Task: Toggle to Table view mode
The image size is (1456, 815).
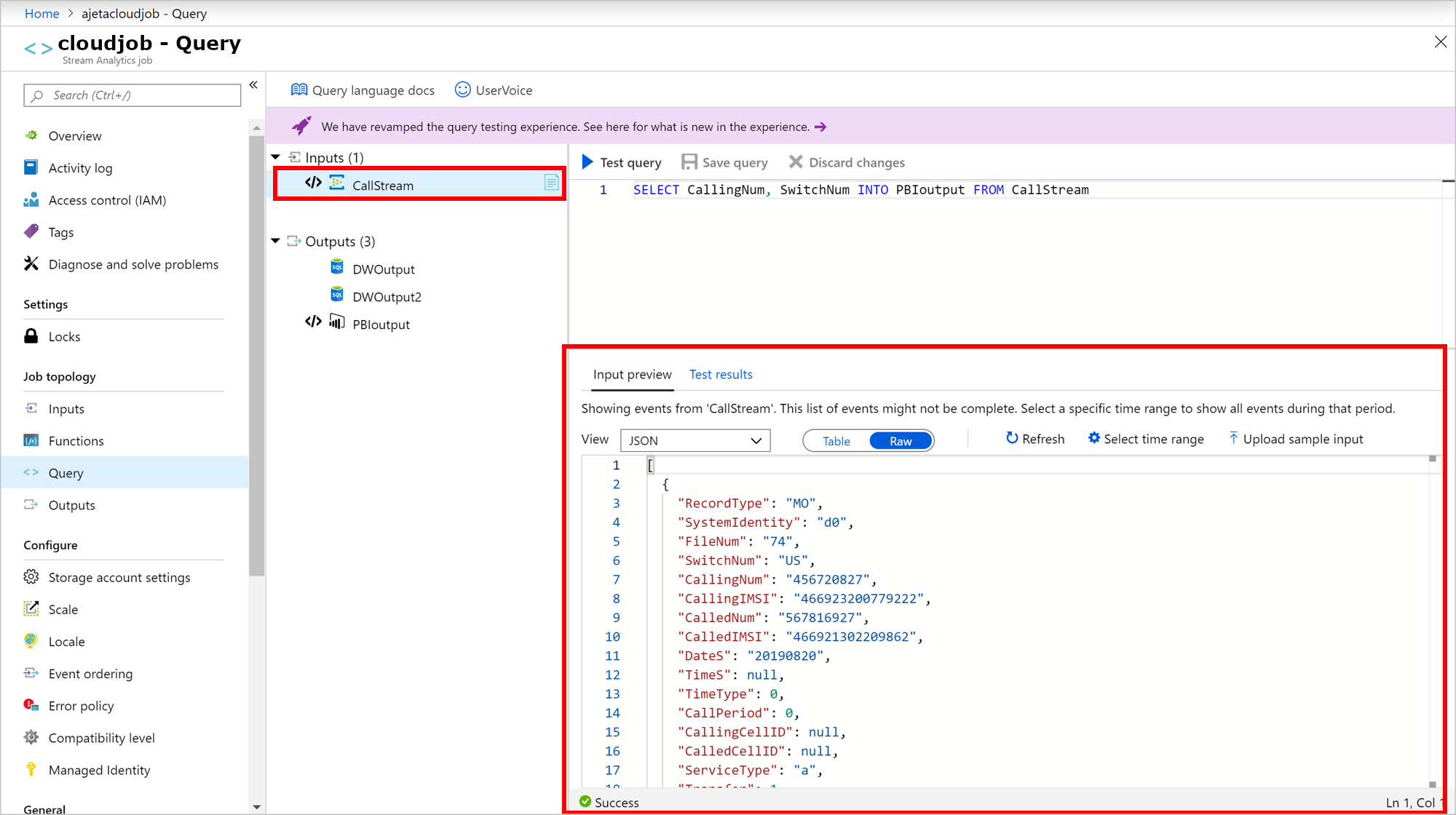Action: [x=836, y=441]
